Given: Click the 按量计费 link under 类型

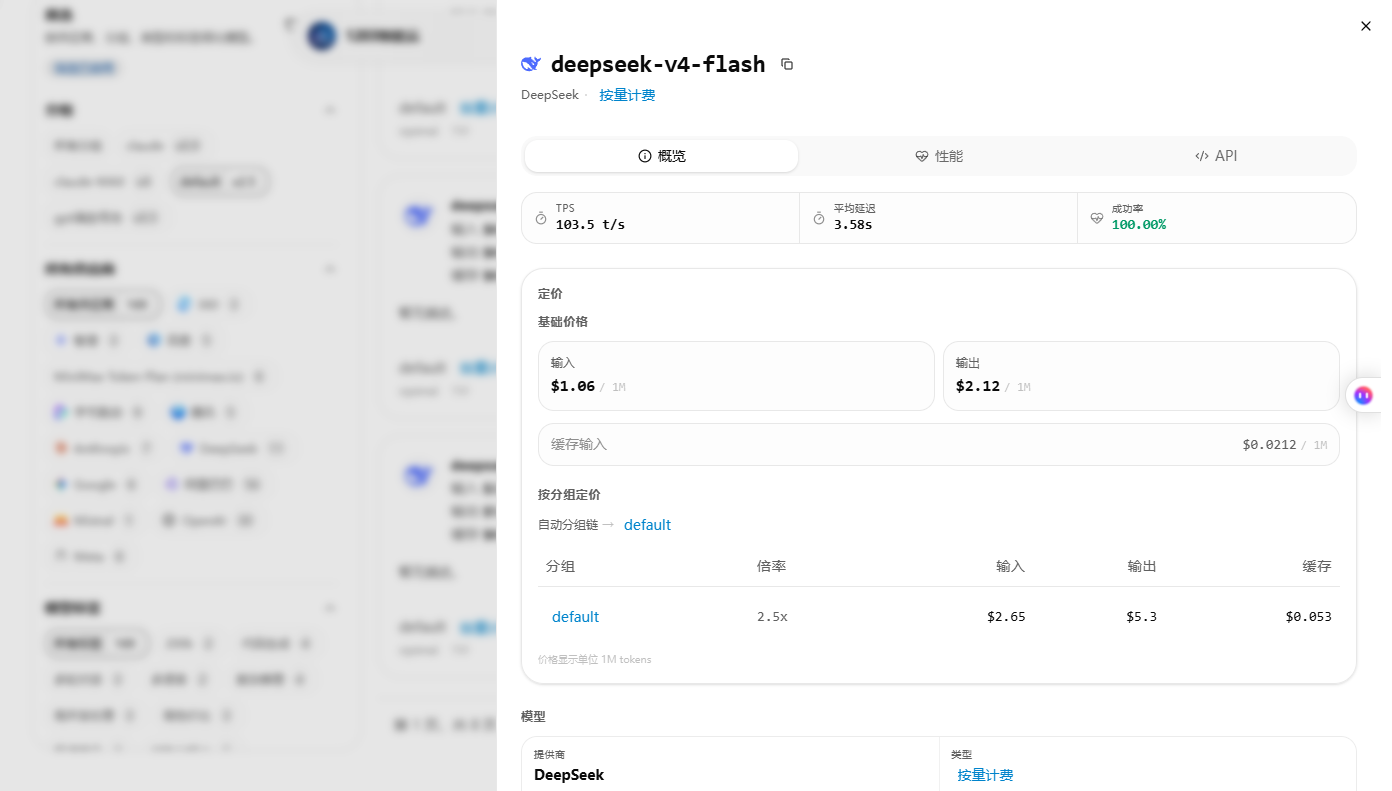Looking at the screenshot, I should tap(985, 775).
